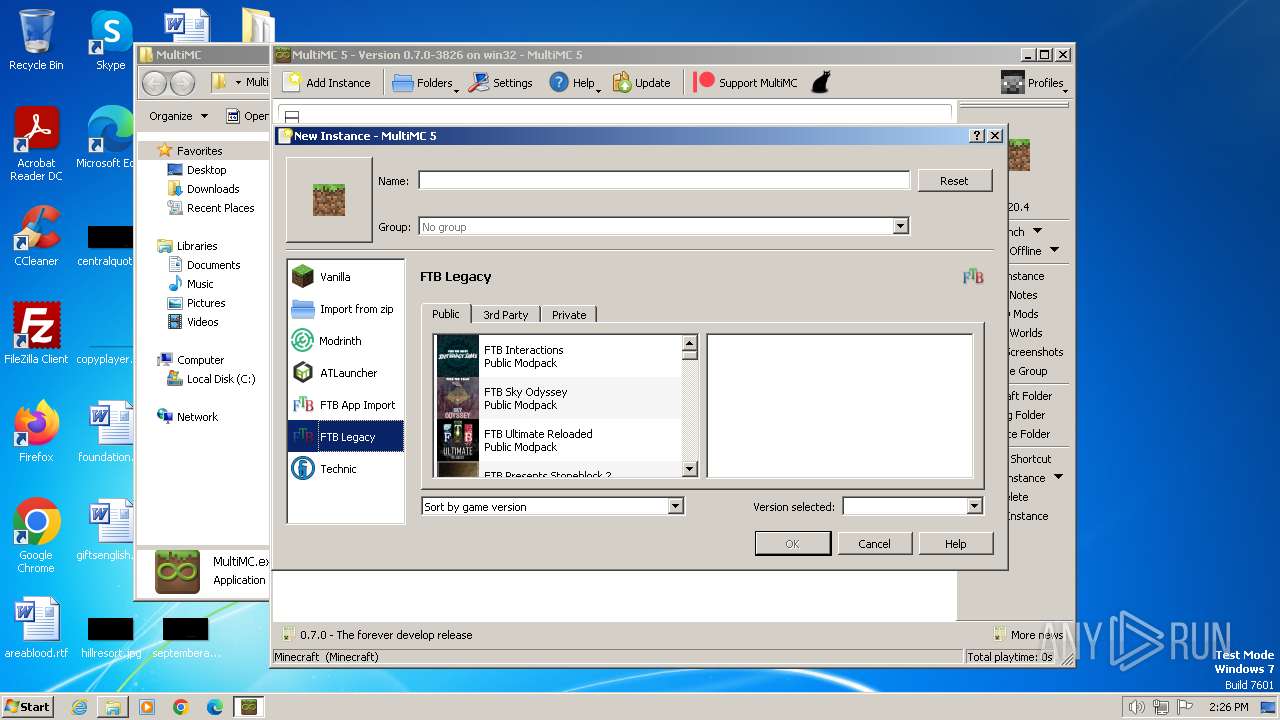Image resolution: width=1280 pixels, height=720 pixels.
Task: Click the Cancel button
Action: pos(874,544)
